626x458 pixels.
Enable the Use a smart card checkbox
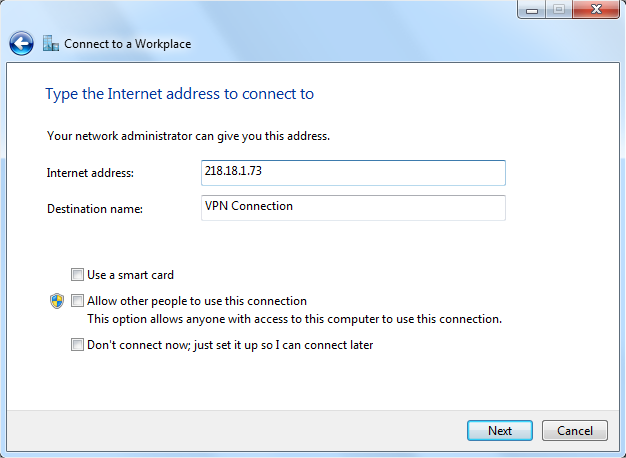77,275
